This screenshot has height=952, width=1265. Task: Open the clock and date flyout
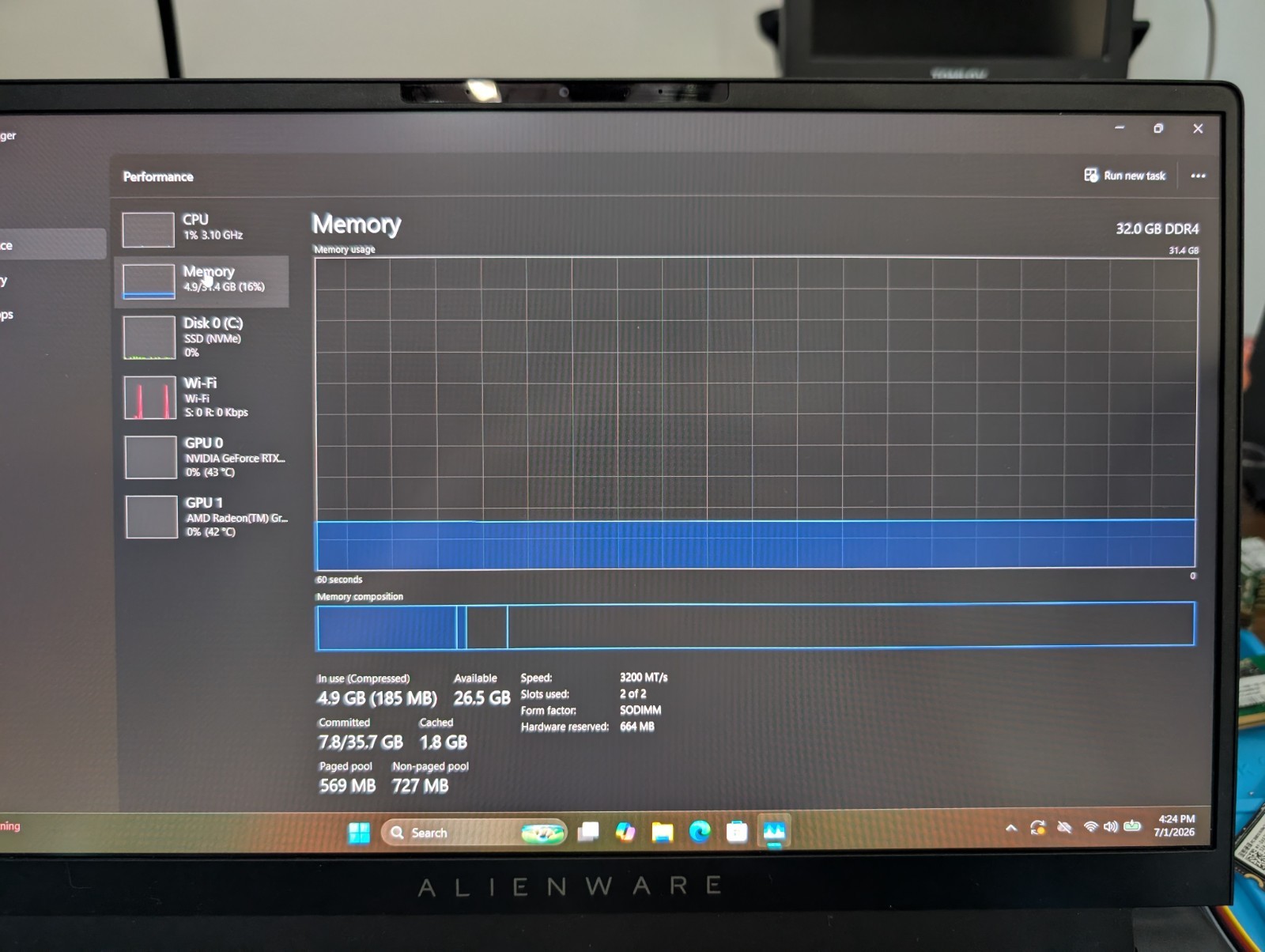(1175, 825)
